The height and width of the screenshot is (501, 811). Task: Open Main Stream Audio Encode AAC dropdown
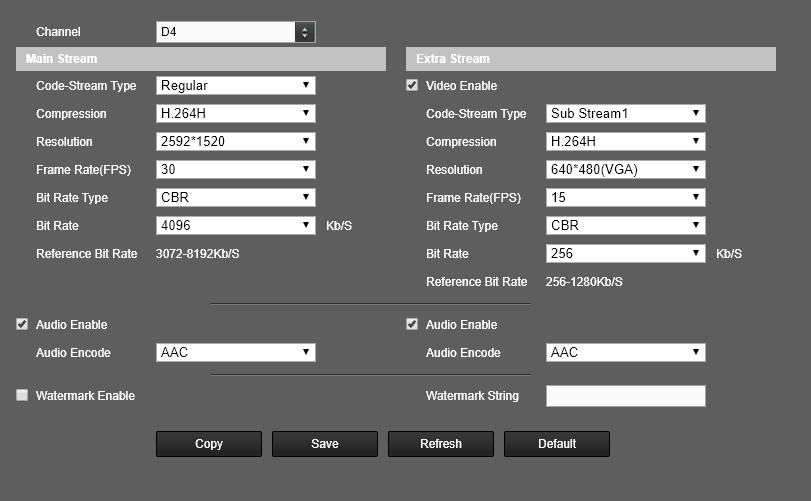[x=235, y=352]
